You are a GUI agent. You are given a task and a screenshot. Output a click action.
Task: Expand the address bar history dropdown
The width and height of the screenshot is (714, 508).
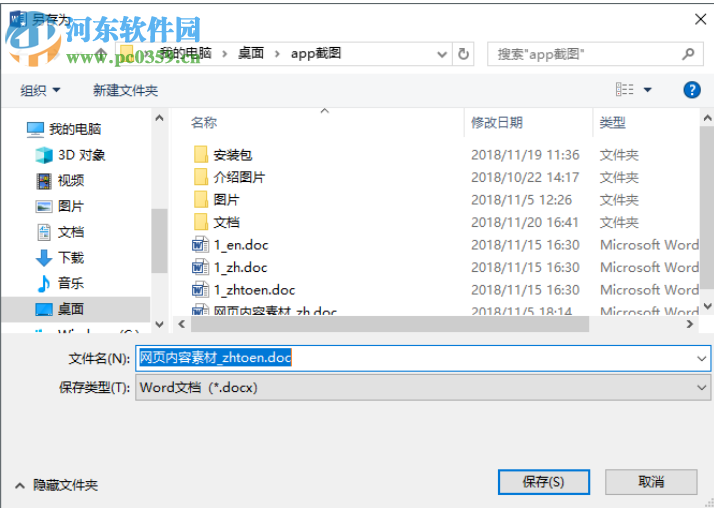pyautogui.click(x=442, y=55)
